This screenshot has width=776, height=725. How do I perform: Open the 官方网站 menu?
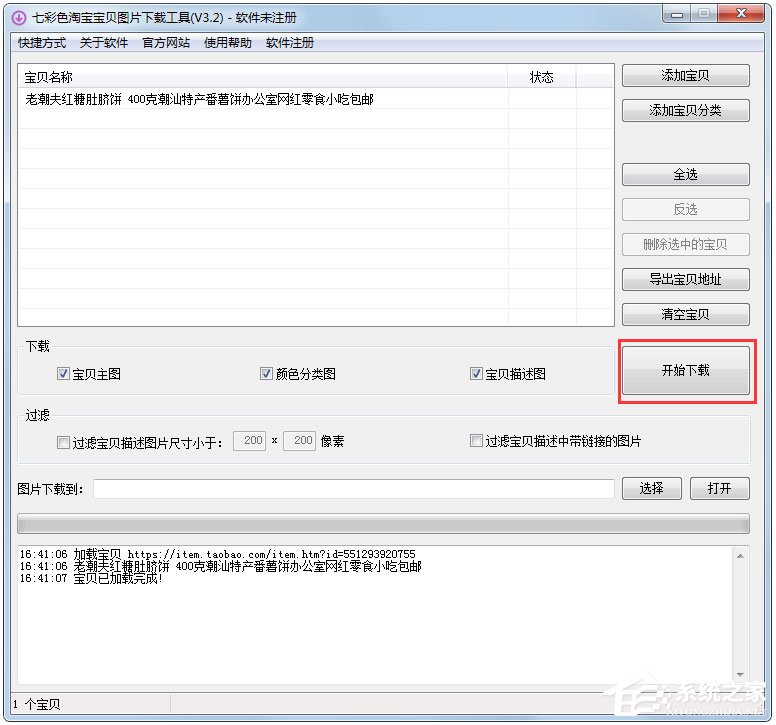click(x=166, y=43)
